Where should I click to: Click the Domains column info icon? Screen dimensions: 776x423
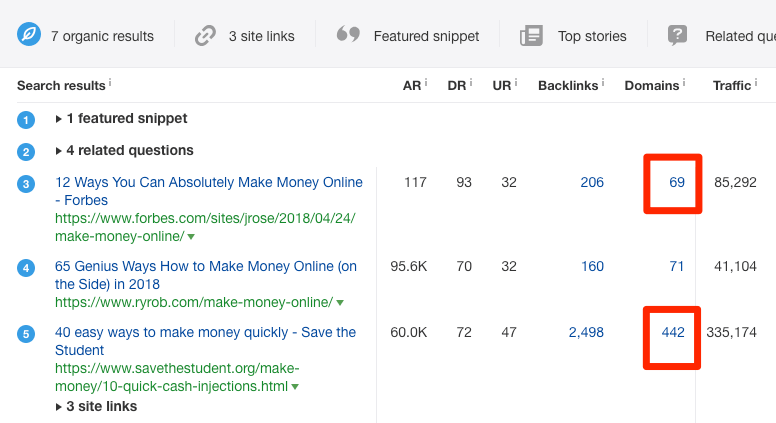(683, 82)
